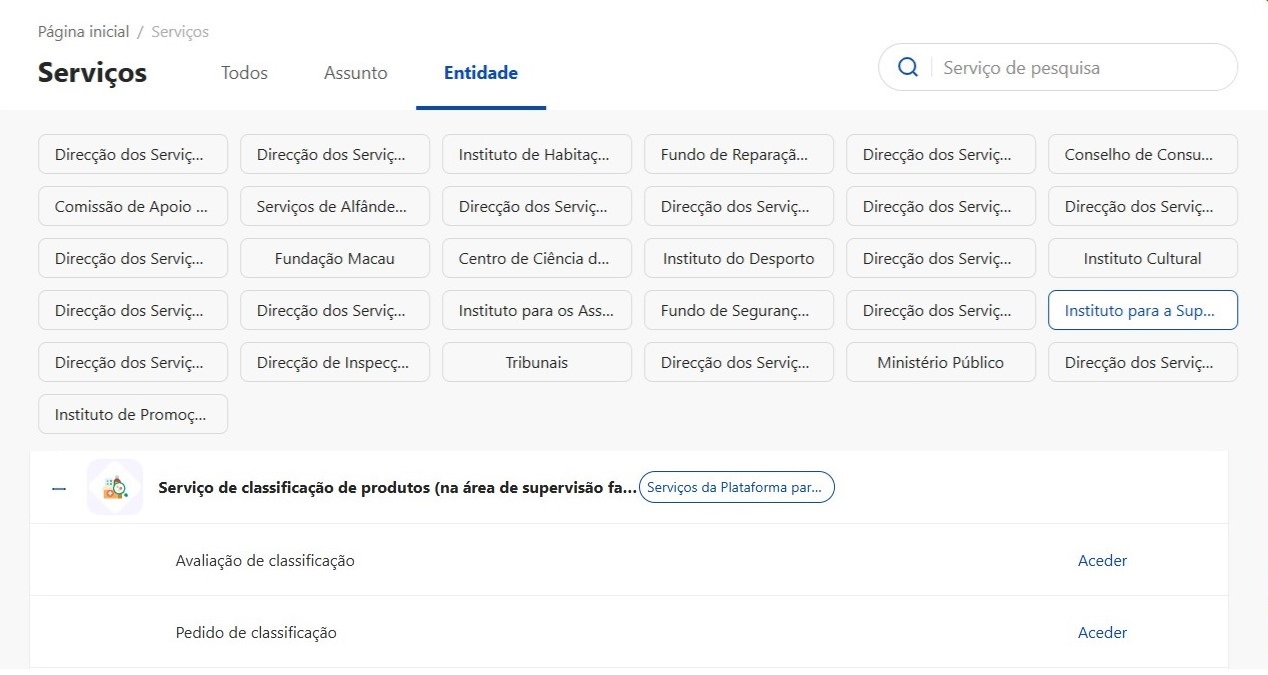Choose Instituto do Desporto entity
The image size is (1268, 675).
point(738,258)
